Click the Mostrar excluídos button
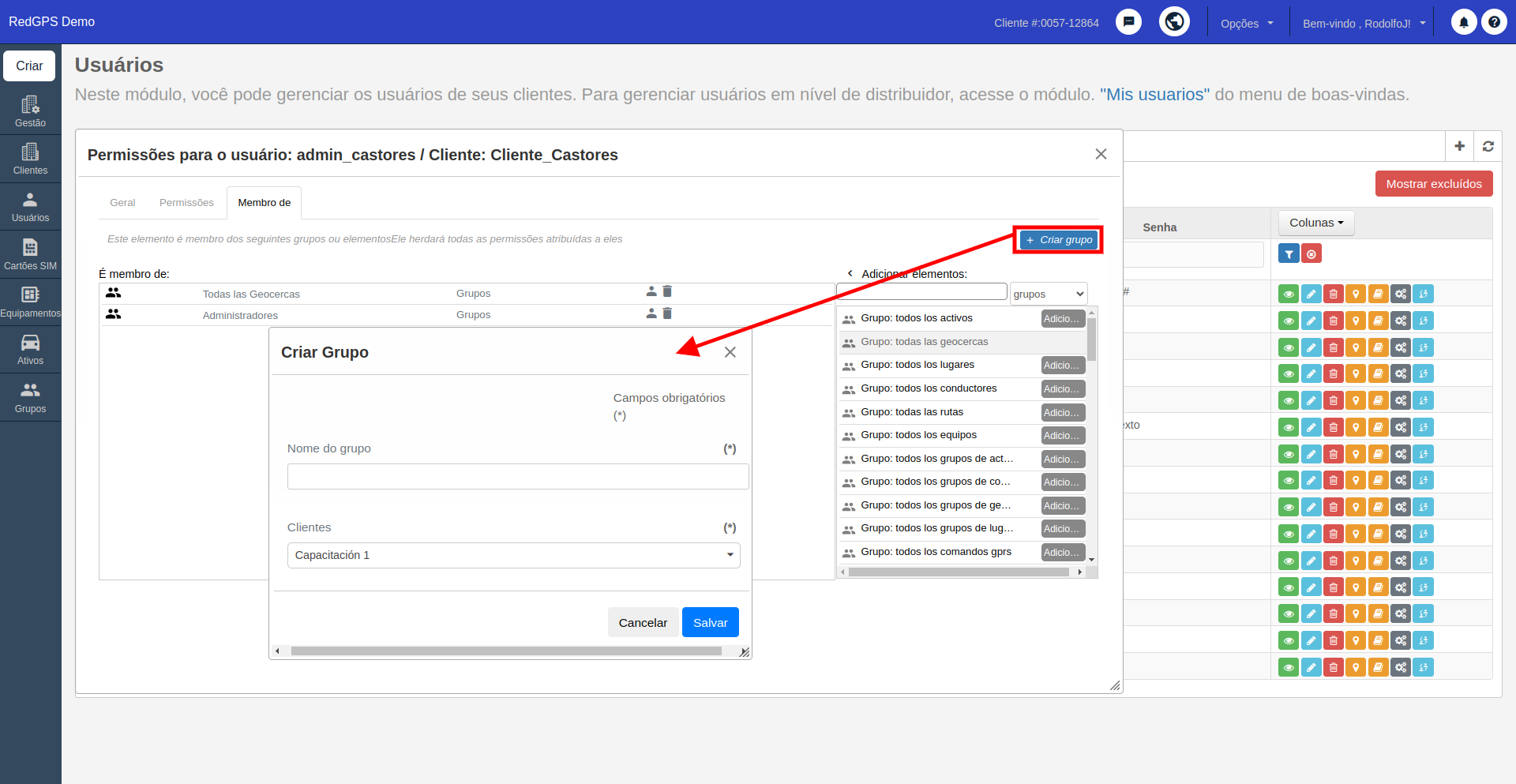Image resolution: width=1516 pixels, height=784 pixels. [1434, 183]
